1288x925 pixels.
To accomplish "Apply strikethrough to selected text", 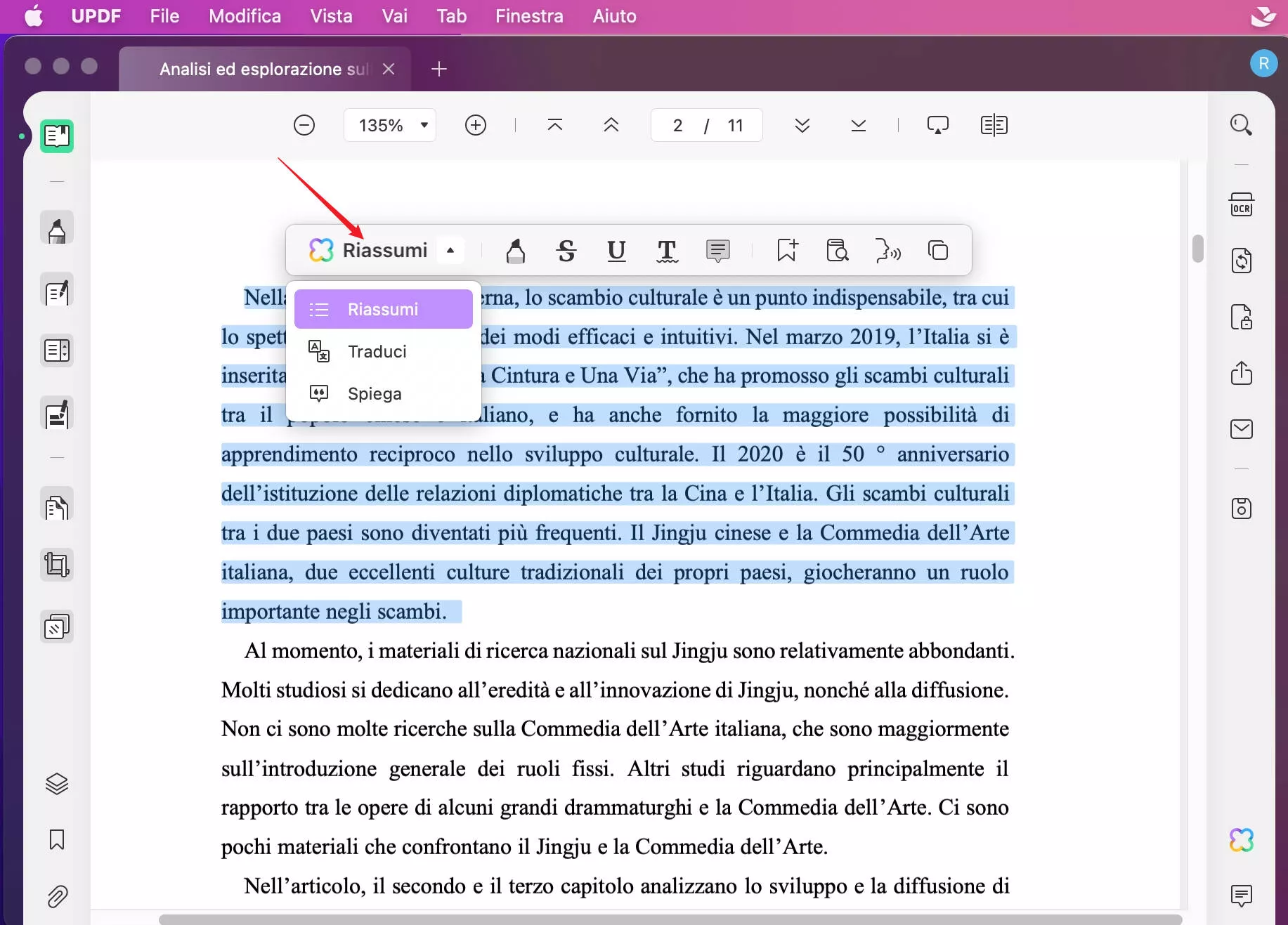I will (566, 250).
